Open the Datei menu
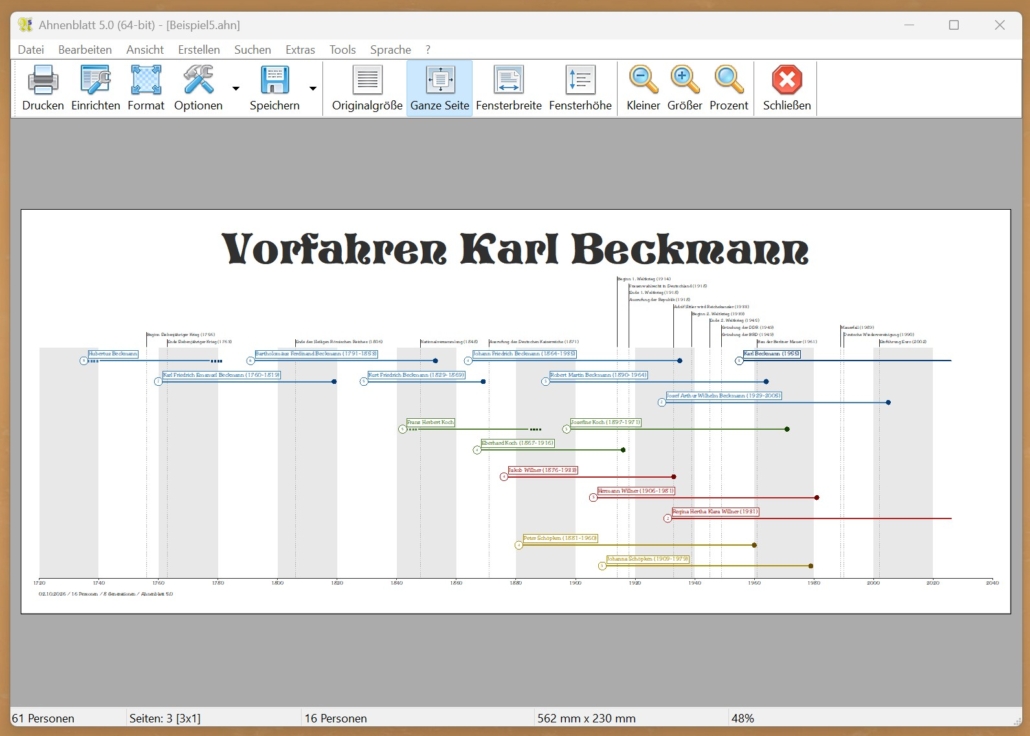 [31, 49]
